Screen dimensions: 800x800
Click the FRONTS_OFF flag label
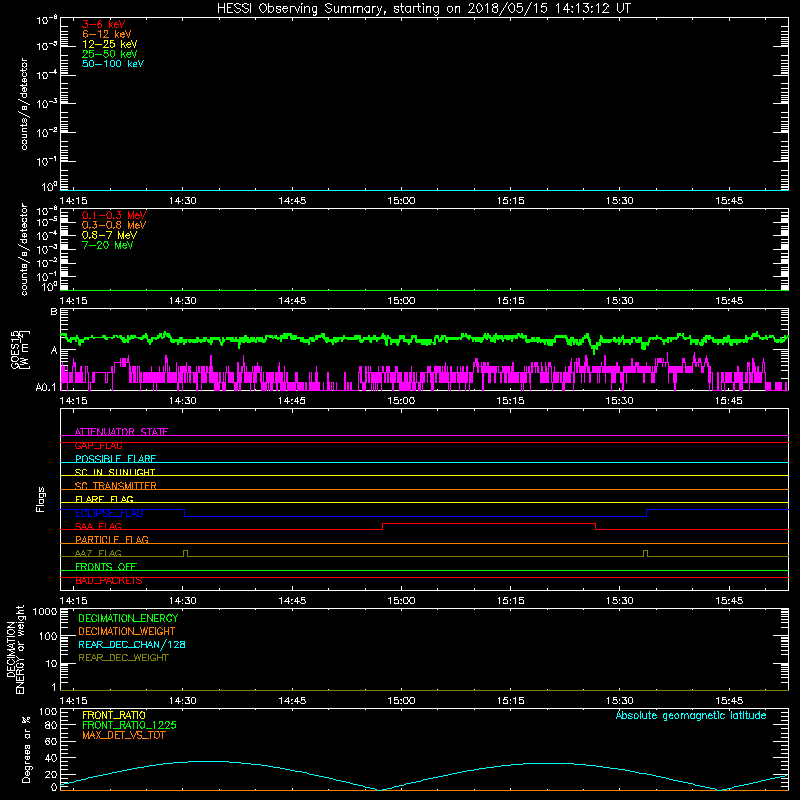click(106, 566)
